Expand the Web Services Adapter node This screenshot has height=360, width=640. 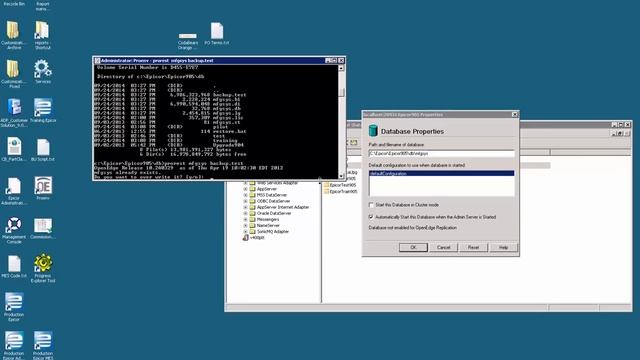(x=246, y=183)
